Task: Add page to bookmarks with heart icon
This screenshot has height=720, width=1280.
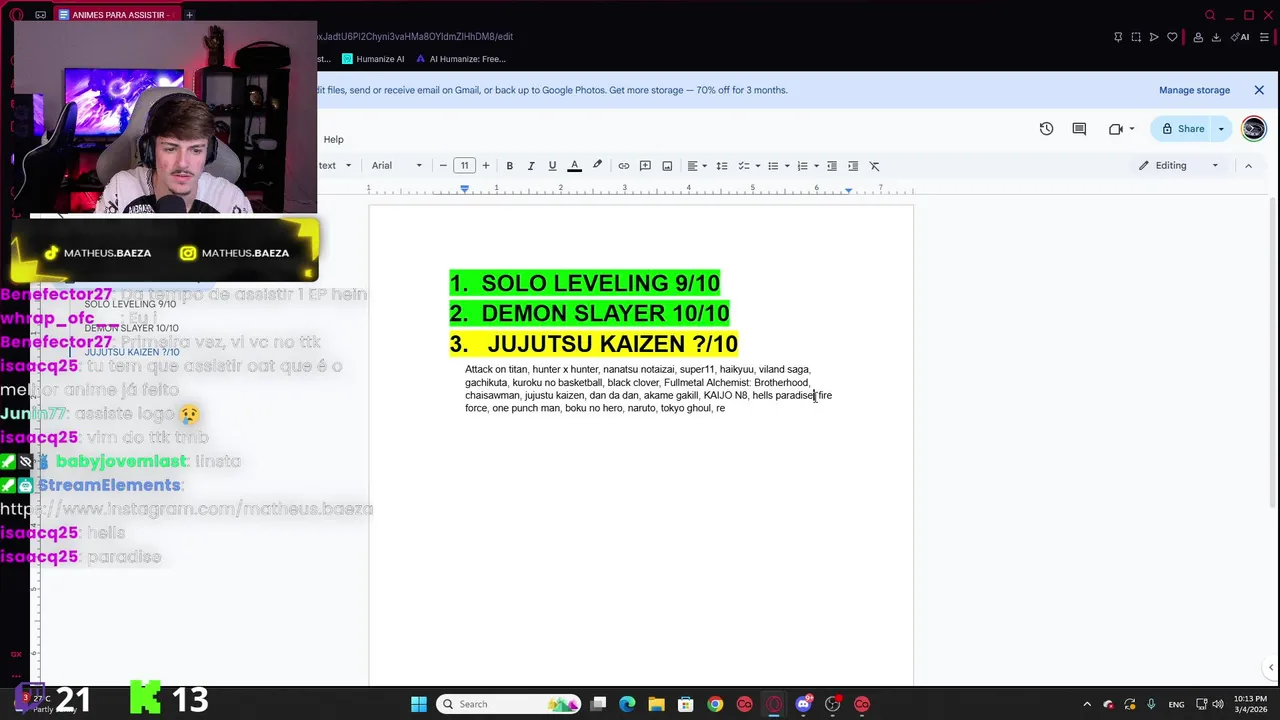Action: click(x=1172, y=37)
